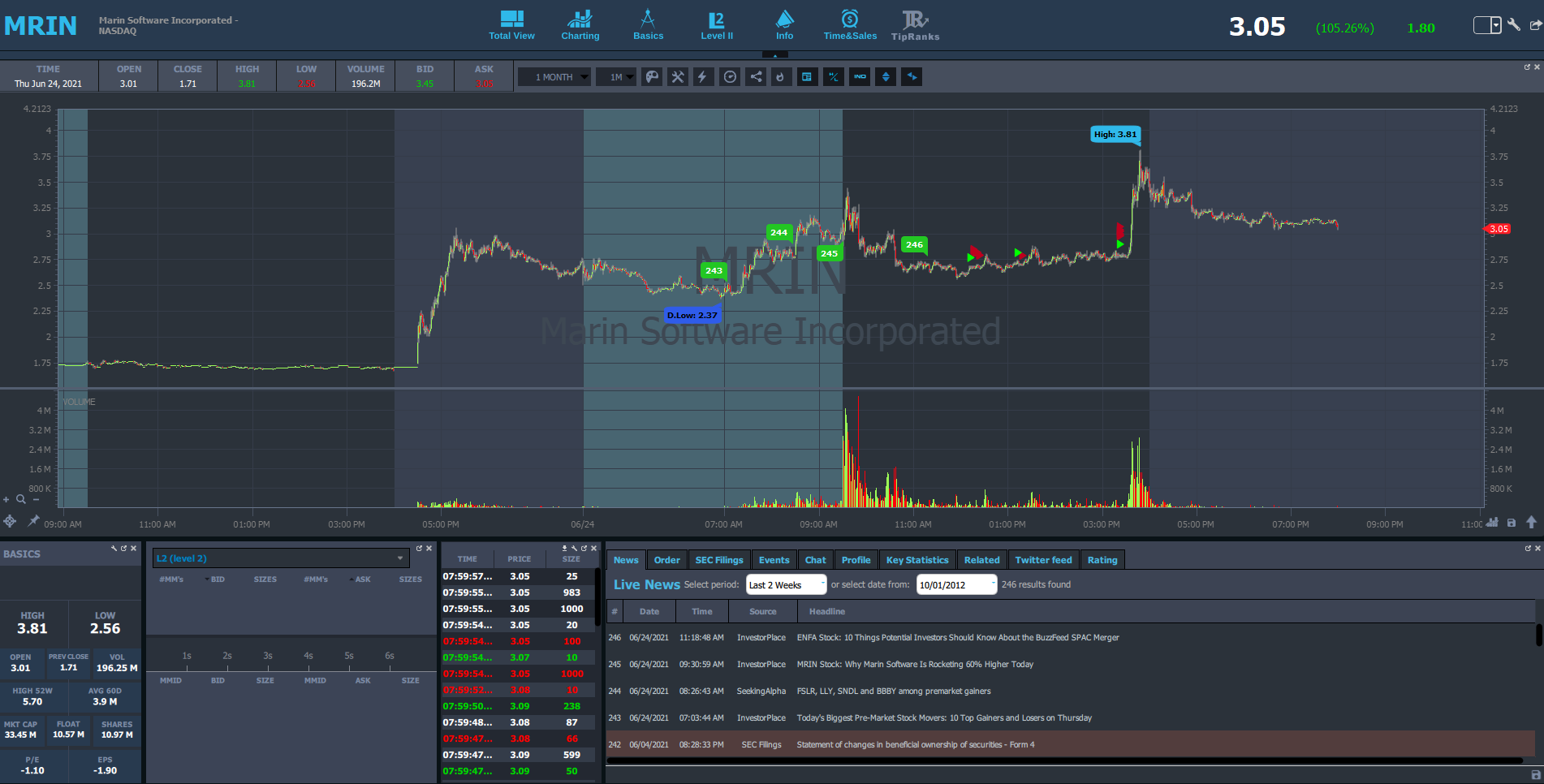1544x784 pixels.
Task: Click the crosshair icon below the chart
Action: tap(10, 521)
